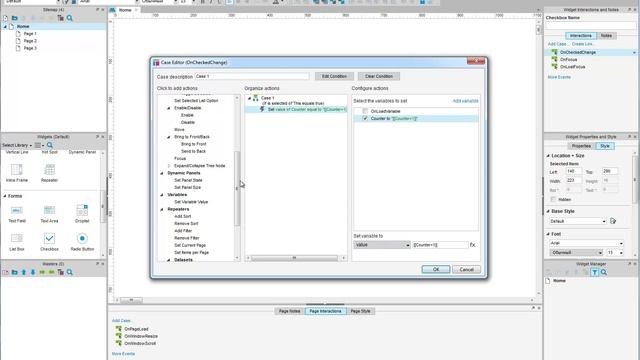Open the Base Style Default dropdown
Viewport: 640px width, 360px height.
(x=578, y=221)
